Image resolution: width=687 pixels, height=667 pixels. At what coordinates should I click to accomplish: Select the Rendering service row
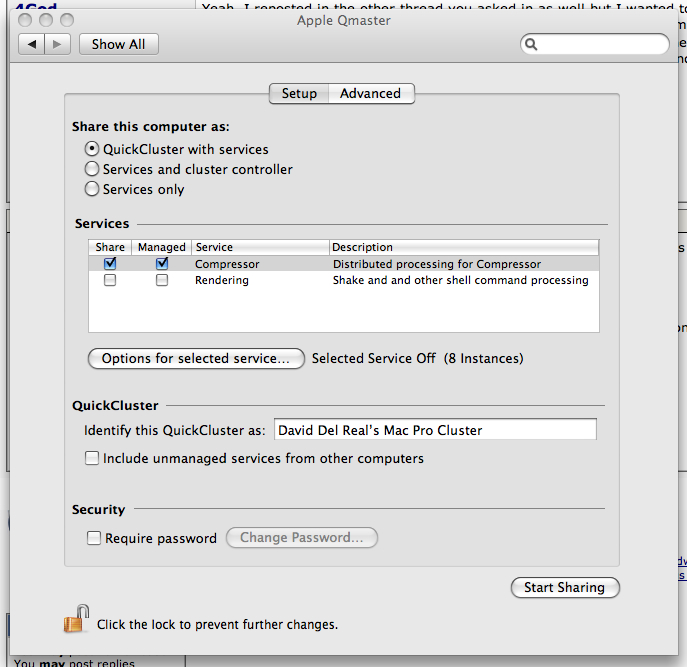click(x=344, y=280)
